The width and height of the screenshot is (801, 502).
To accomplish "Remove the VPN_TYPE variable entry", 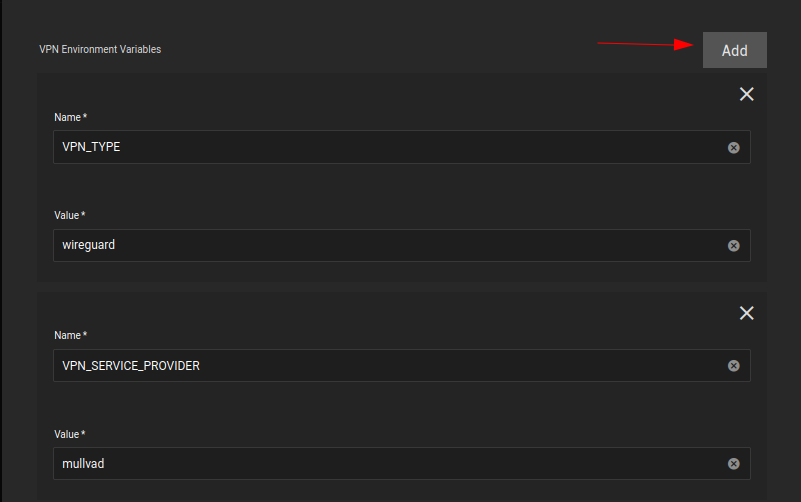I will (746, 94).
